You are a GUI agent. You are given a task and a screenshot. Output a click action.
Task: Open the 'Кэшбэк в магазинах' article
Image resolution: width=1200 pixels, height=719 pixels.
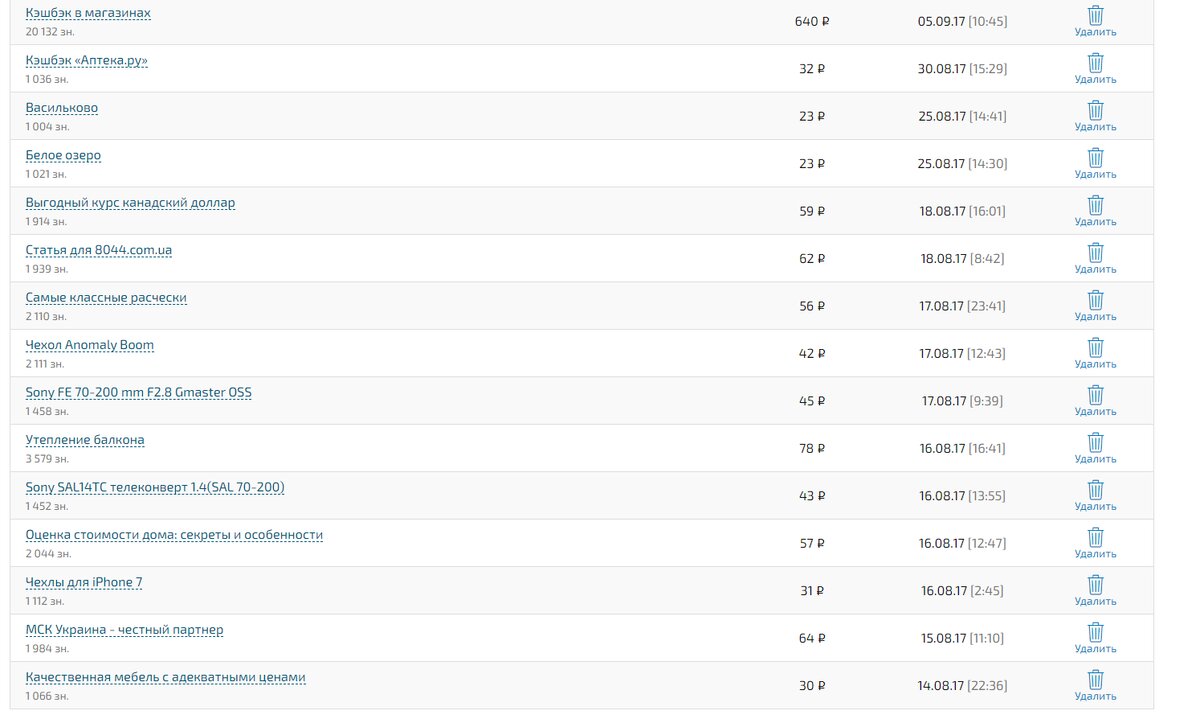[88, 13]
